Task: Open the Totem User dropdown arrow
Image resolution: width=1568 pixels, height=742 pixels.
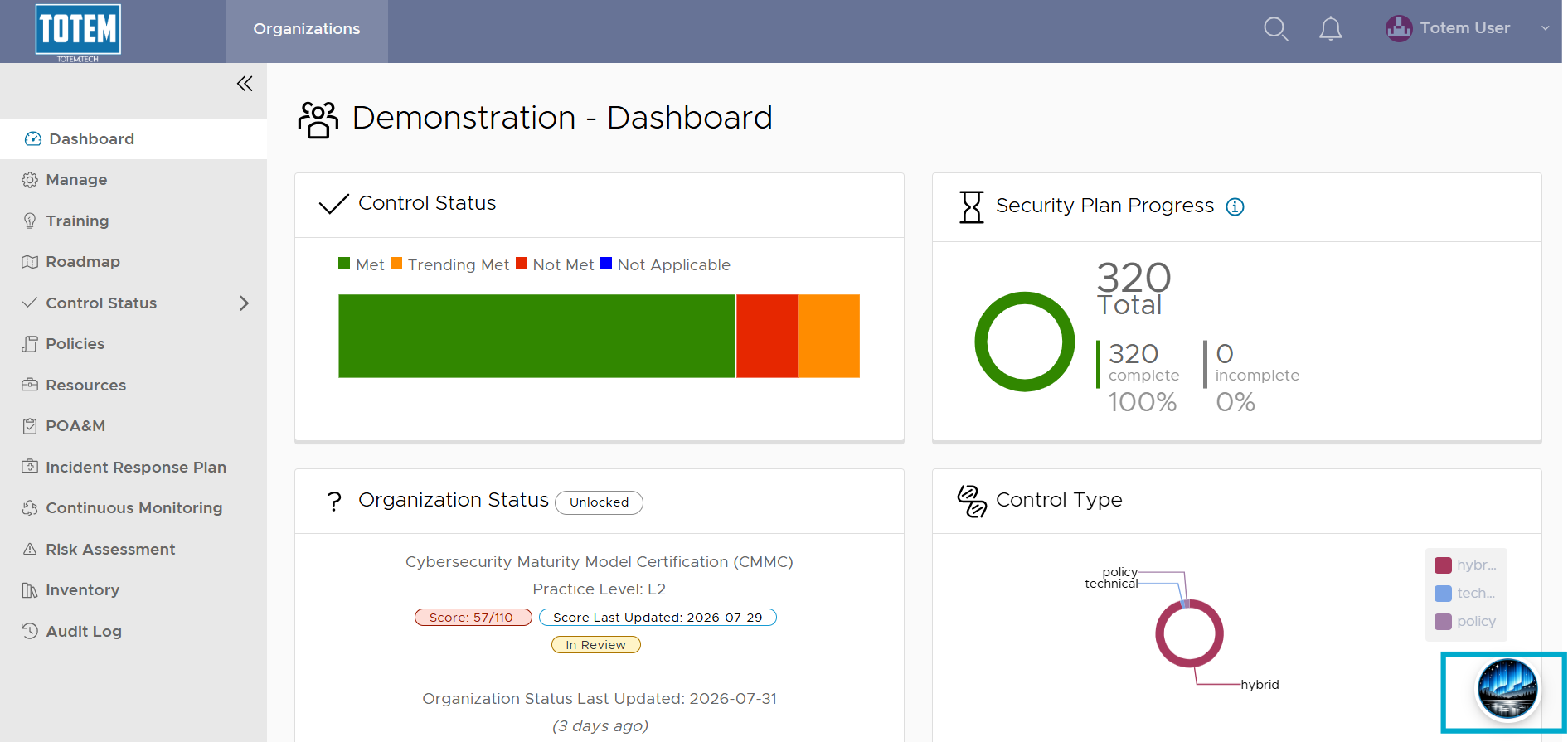Action: coord(1545,28)
